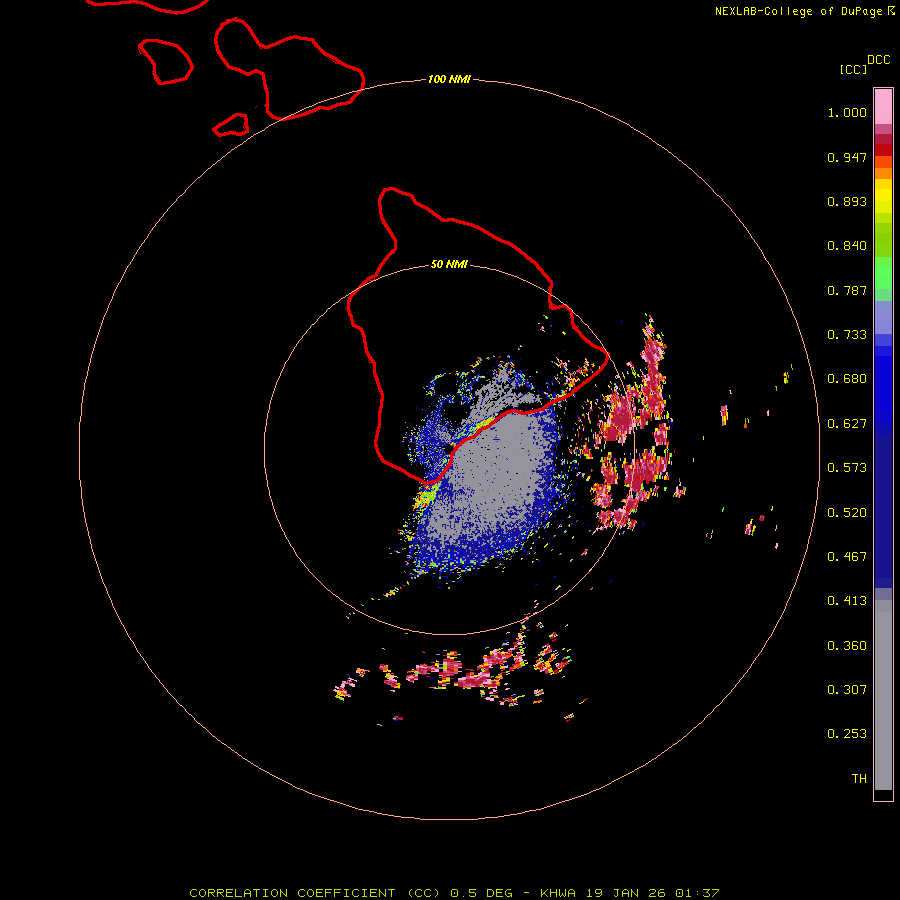Click the 100 NMI range ring label

pyautogui.click(x=449, y=79)
